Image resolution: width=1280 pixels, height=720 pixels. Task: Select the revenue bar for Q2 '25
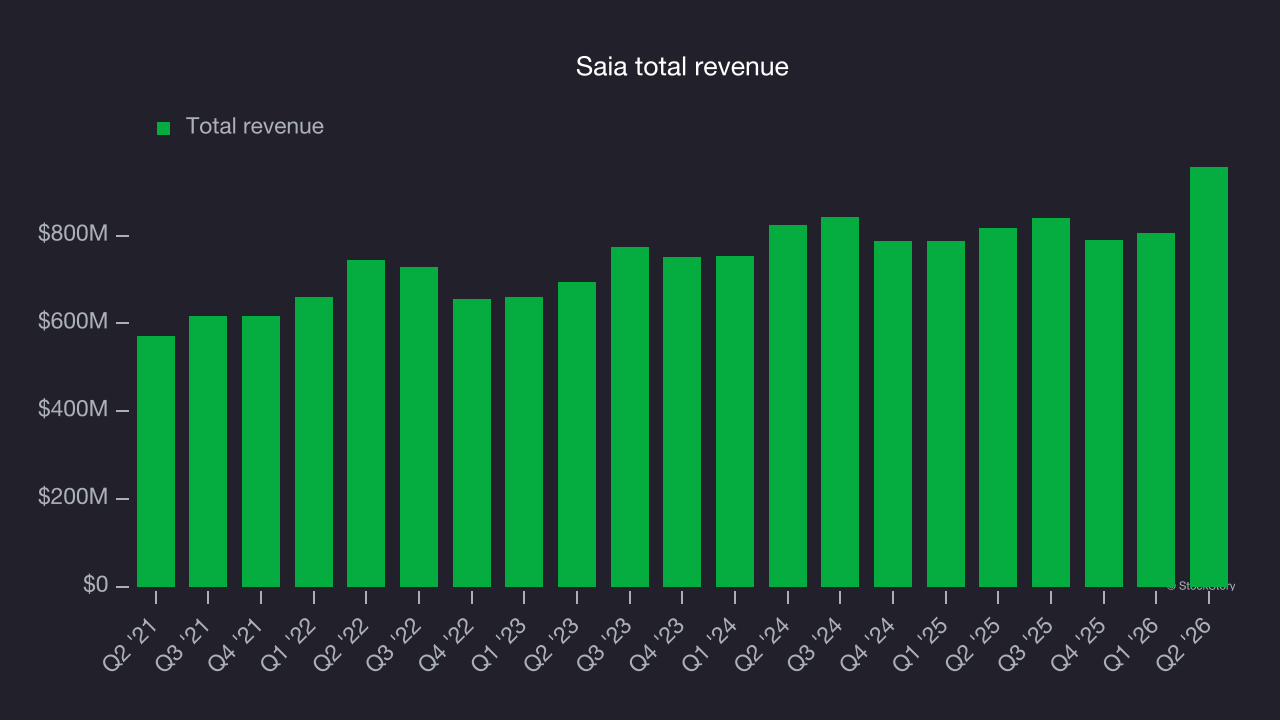tap(998, 407)
